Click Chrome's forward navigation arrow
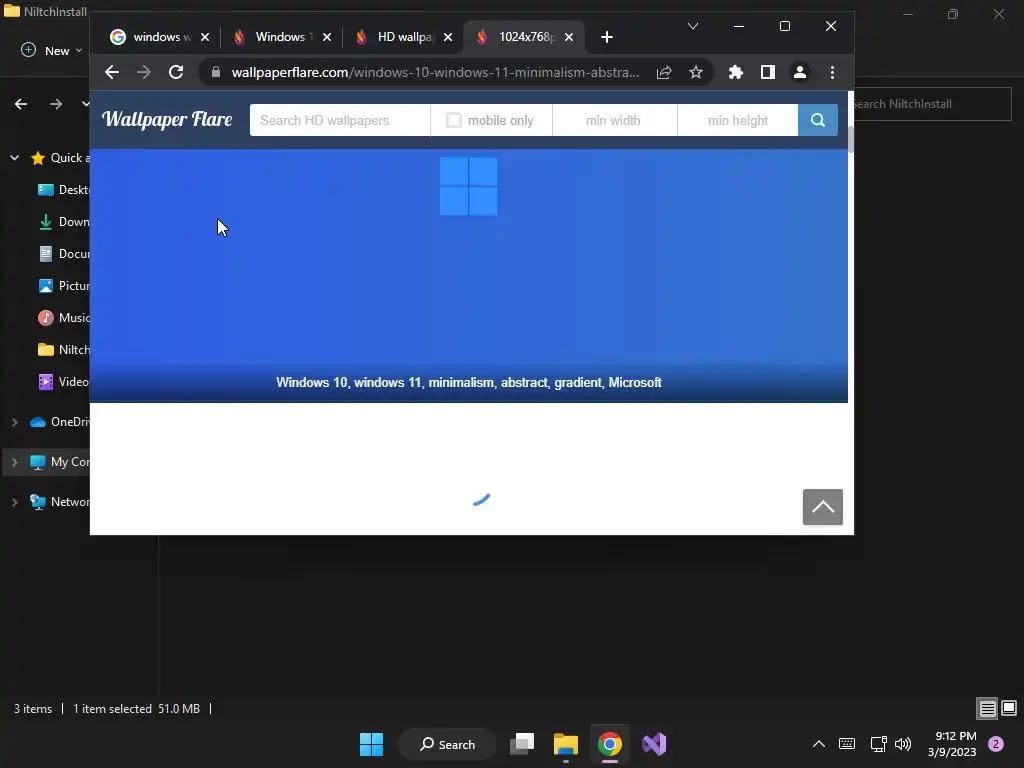Viewport: 1024px width, 768px height. click(144, 72)
